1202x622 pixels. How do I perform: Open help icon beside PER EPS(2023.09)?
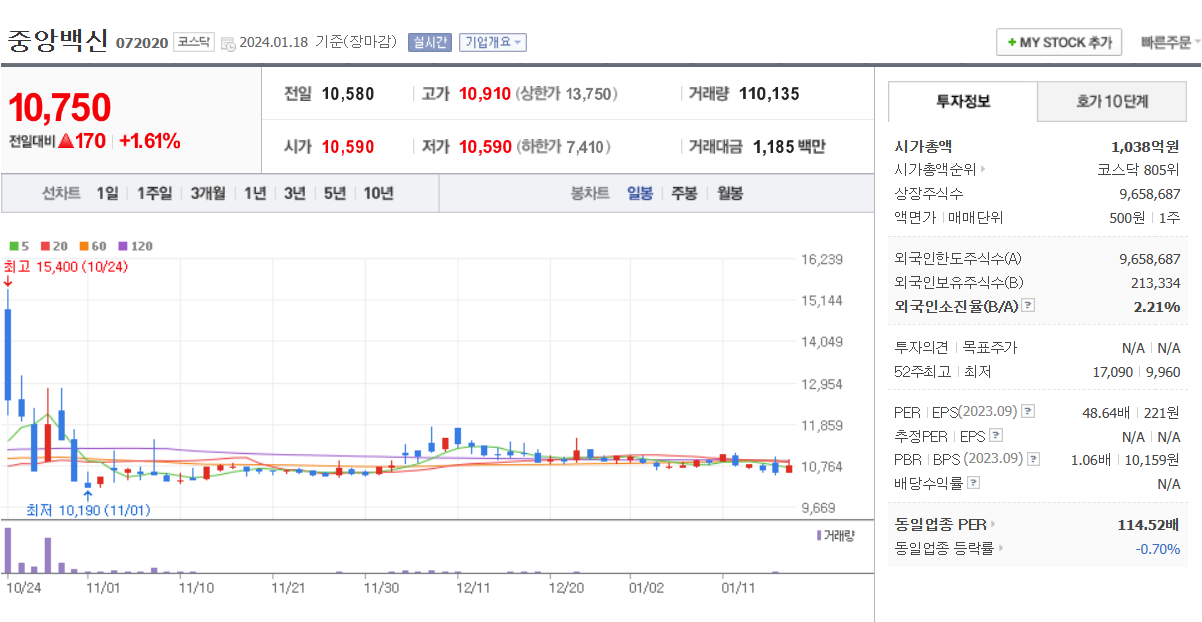pyautogui.click(x=1028, y=412)
